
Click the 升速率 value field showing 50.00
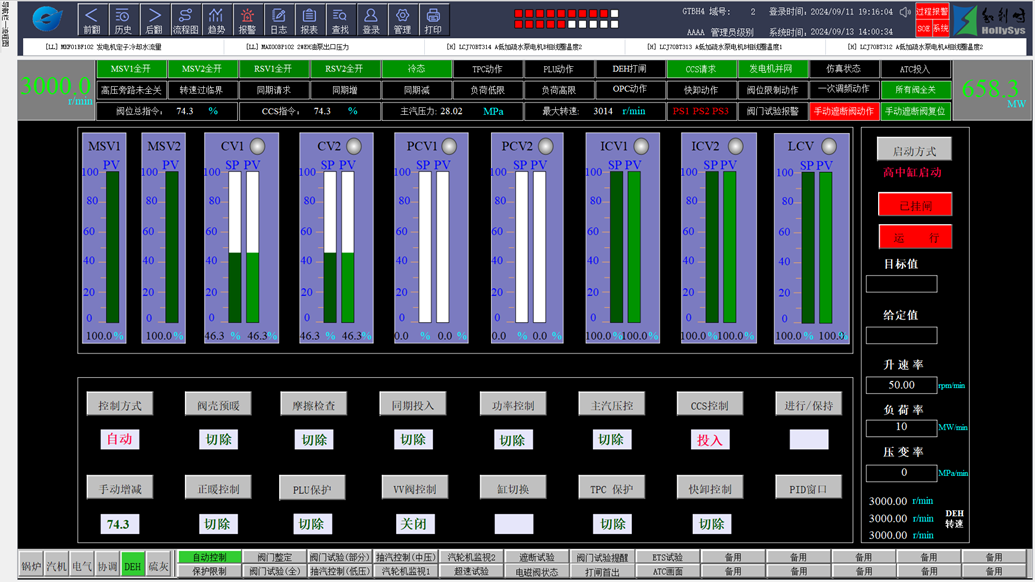point(901,385)
